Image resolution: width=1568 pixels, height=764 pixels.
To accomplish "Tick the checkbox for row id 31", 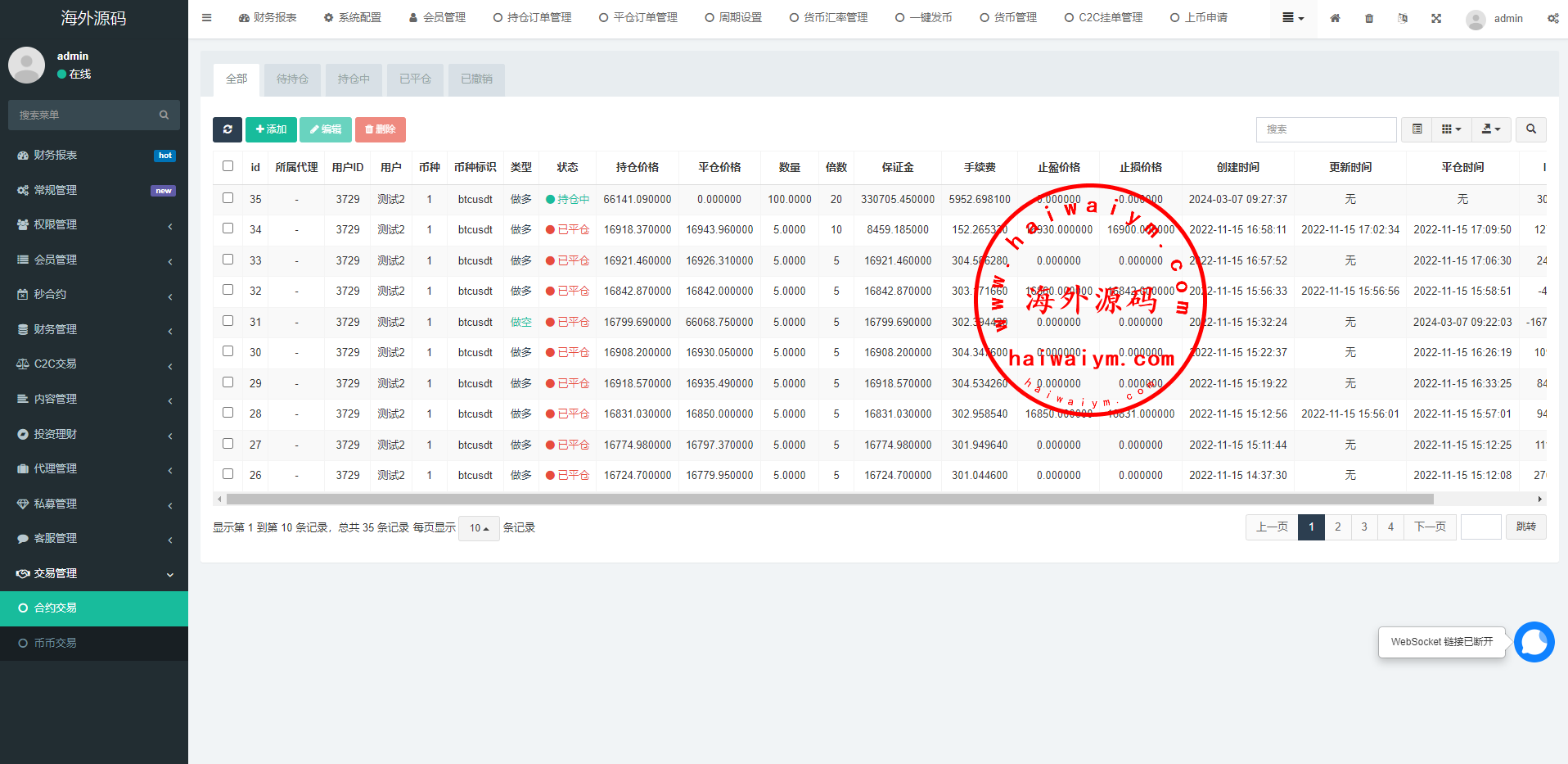I will pos(228,321).
